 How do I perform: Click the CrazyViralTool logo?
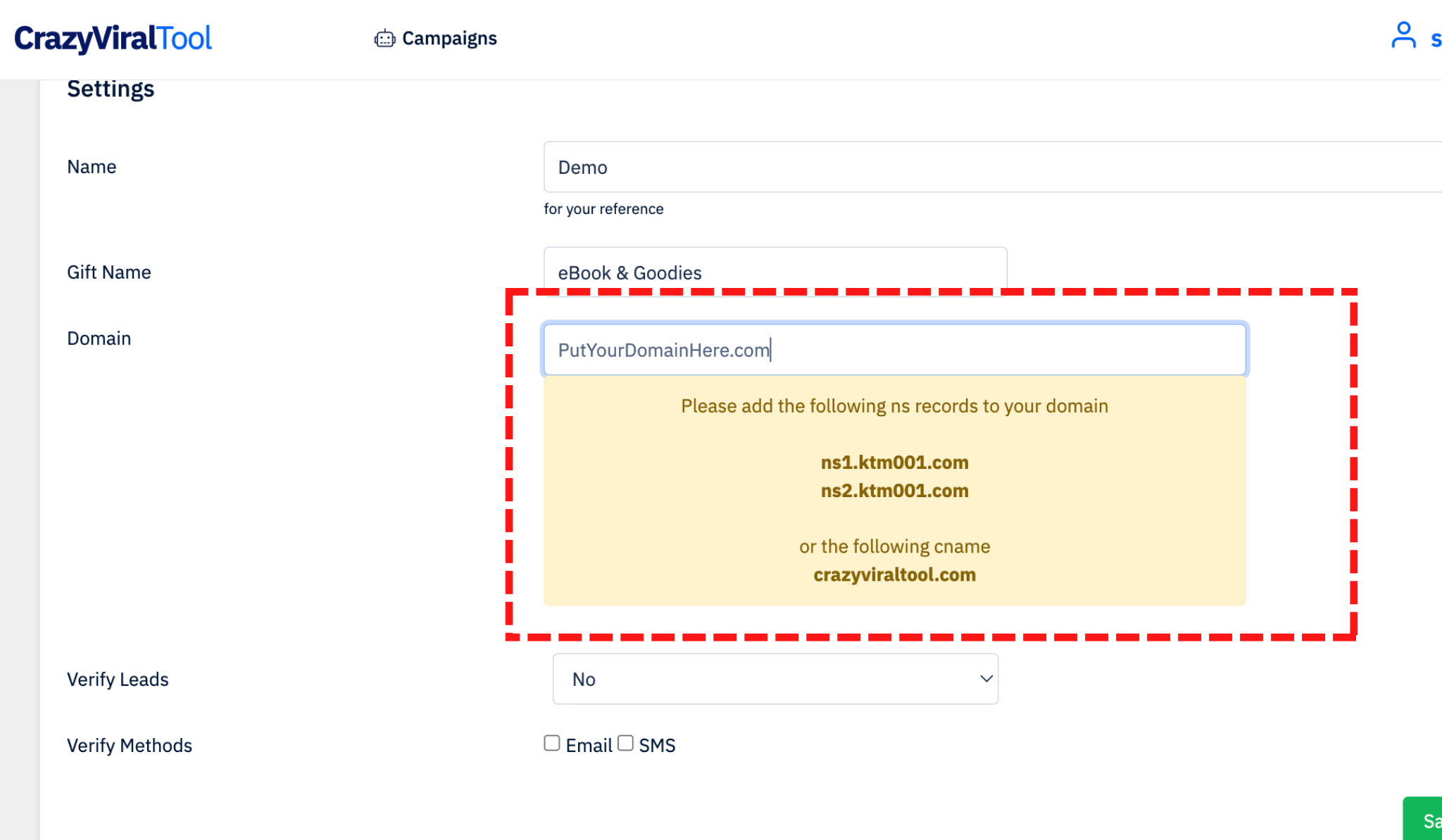[x=113, y=38]
